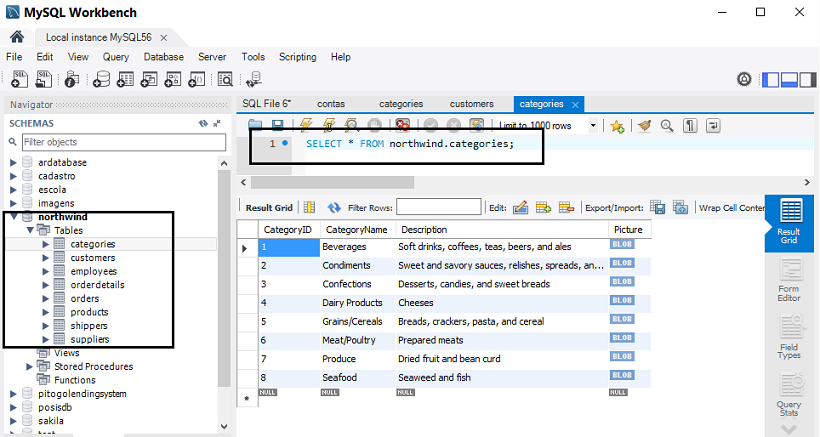The width and height of the screenshot is (820, 437).
Task: Click the editor horizontal scrollbar thumb
Action: click(333, 182)
